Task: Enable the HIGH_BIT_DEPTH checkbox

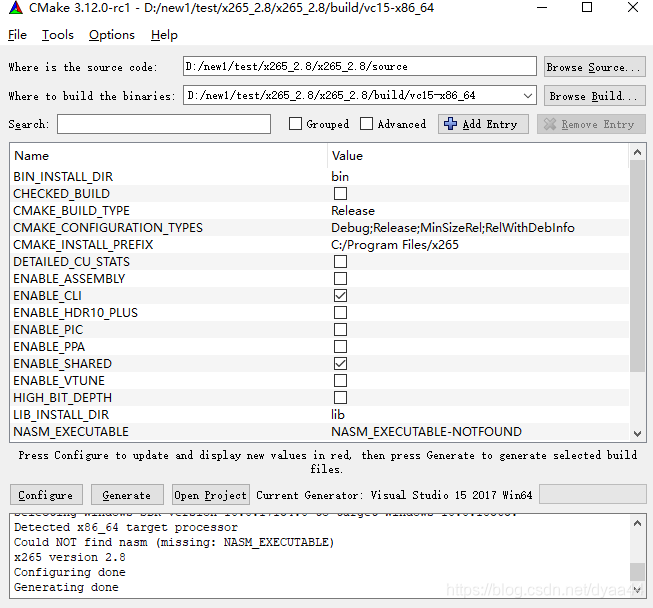Action: (340, 398)
